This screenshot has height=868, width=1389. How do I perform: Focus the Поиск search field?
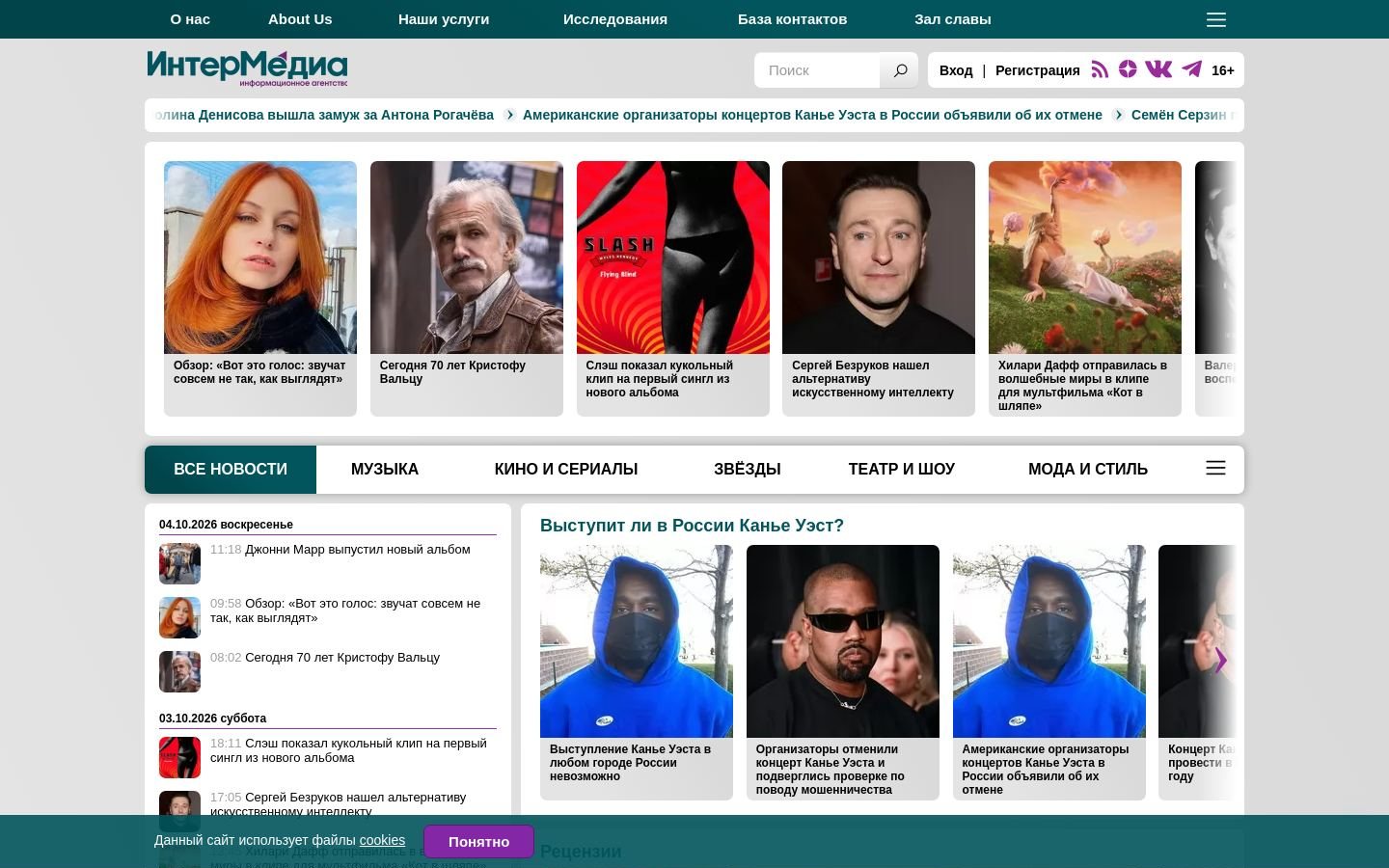click(x=817, y=70)
